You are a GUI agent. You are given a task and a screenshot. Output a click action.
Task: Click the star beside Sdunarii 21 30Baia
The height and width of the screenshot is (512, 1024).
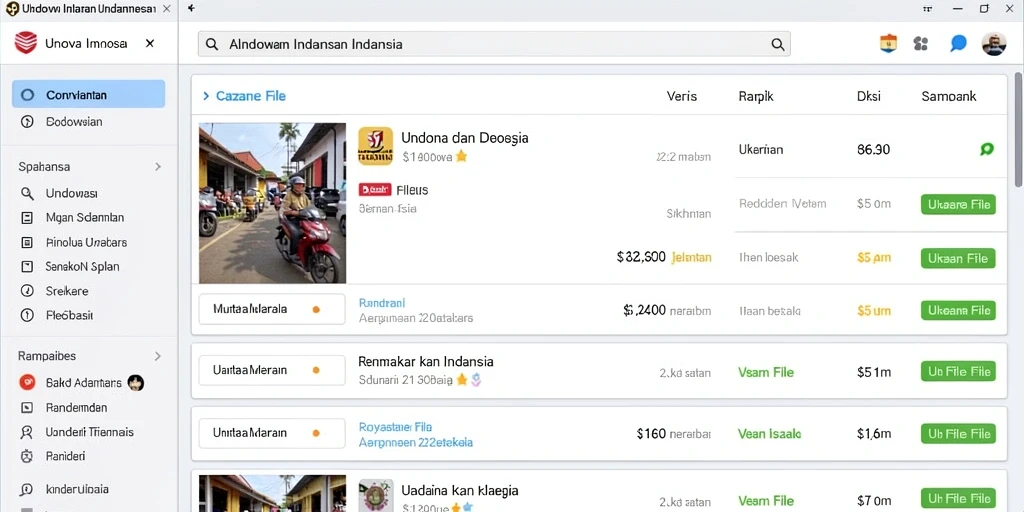[x=461, y=379]
